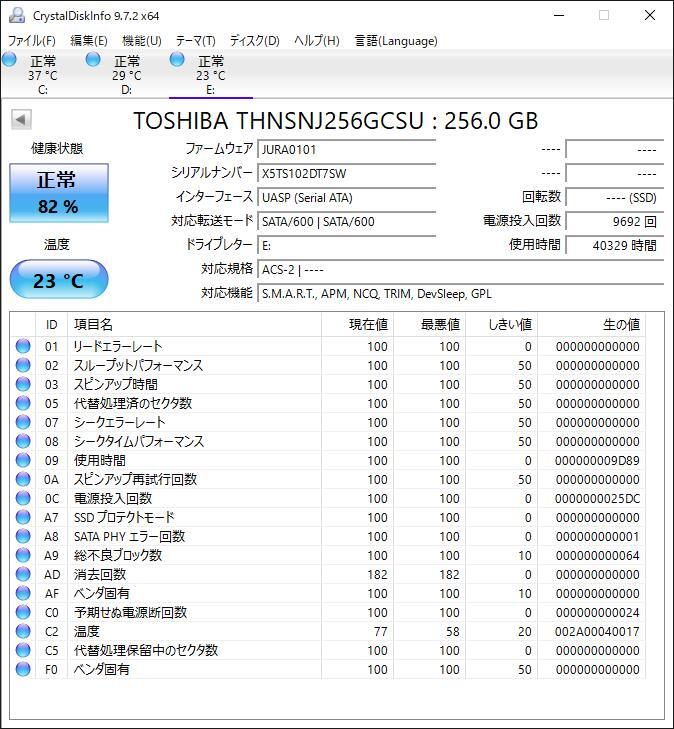Click blue status dot for ID 03 row

(x=23, y=384)
